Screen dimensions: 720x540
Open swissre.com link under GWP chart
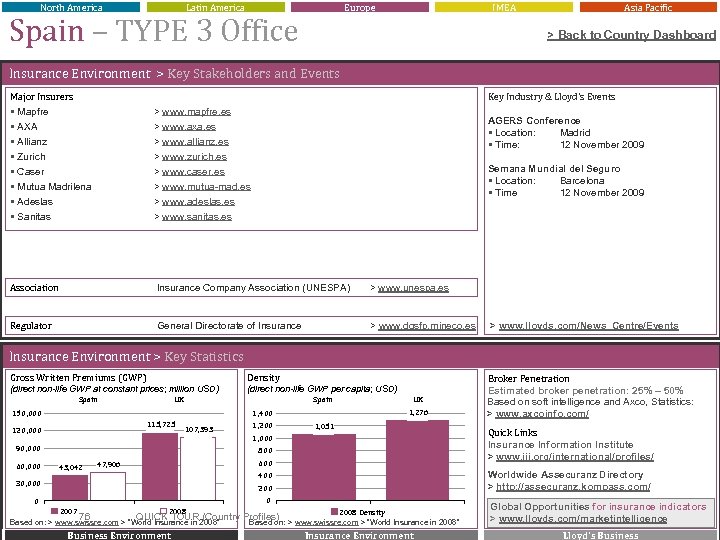point(86,522)
